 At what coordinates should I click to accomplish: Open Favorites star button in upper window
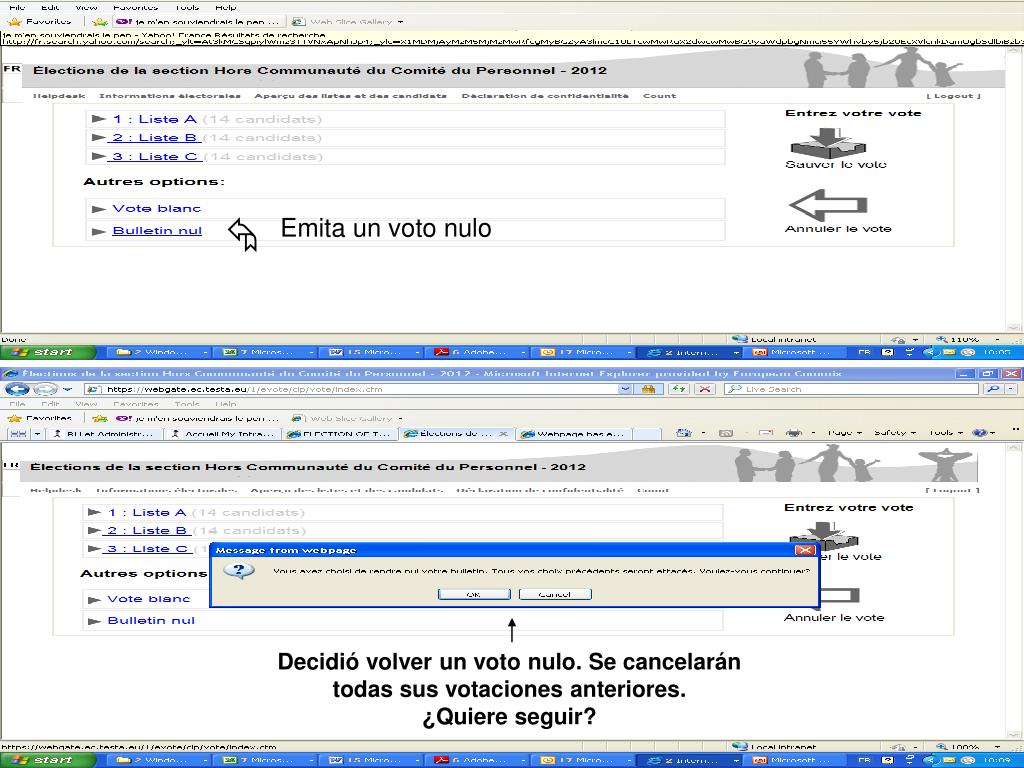[39, 22]
